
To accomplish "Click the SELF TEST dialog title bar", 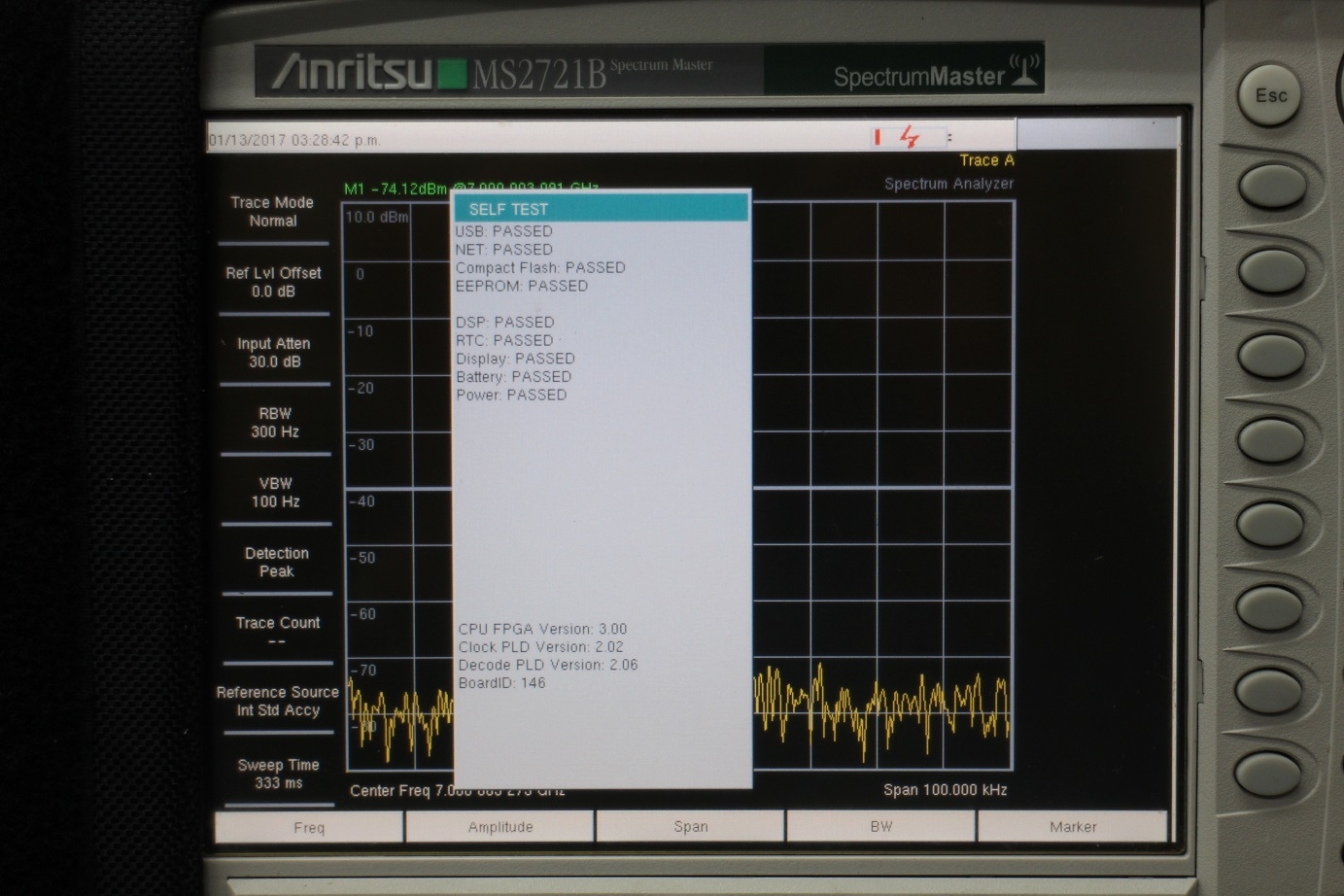I will 602,208.
